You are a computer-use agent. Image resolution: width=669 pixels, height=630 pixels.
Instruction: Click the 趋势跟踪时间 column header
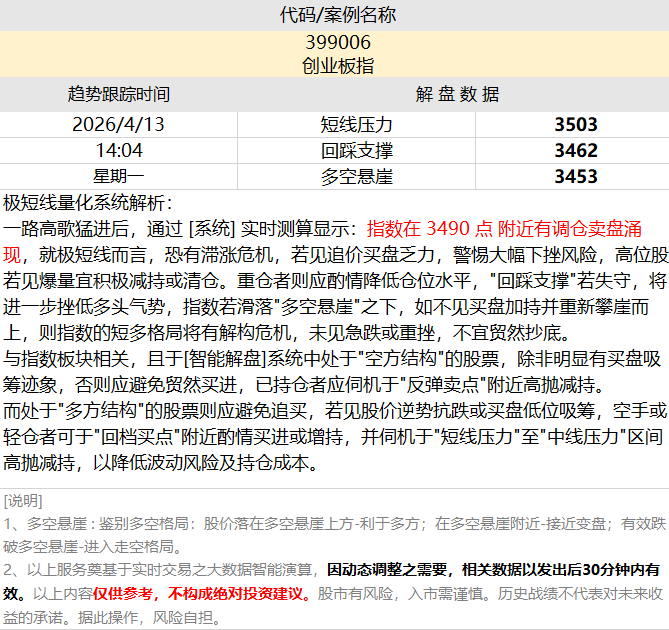[x=119, y=95]
